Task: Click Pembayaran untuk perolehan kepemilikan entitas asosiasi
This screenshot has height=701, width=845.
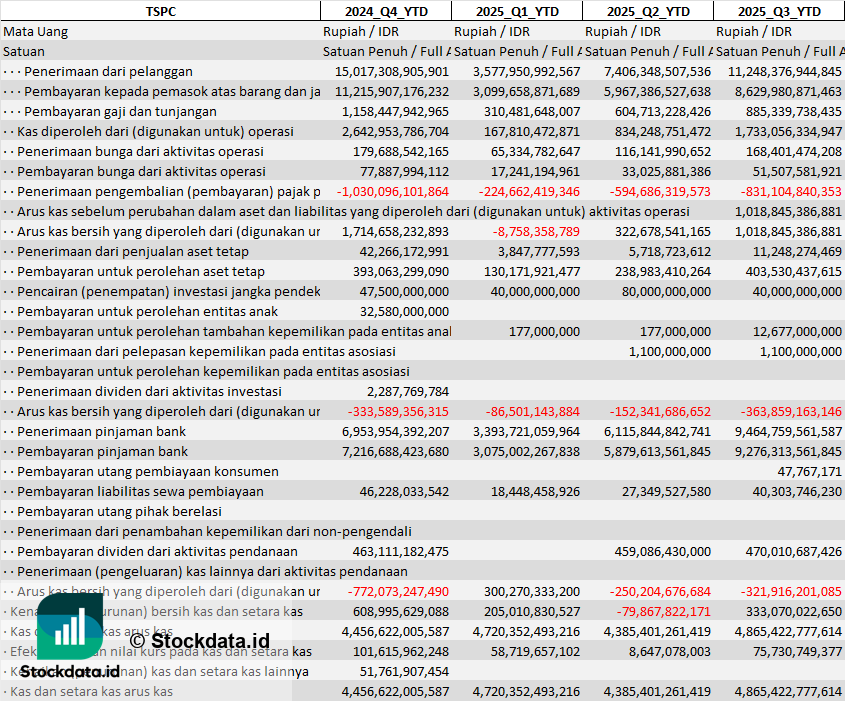Action: [213, 371]
